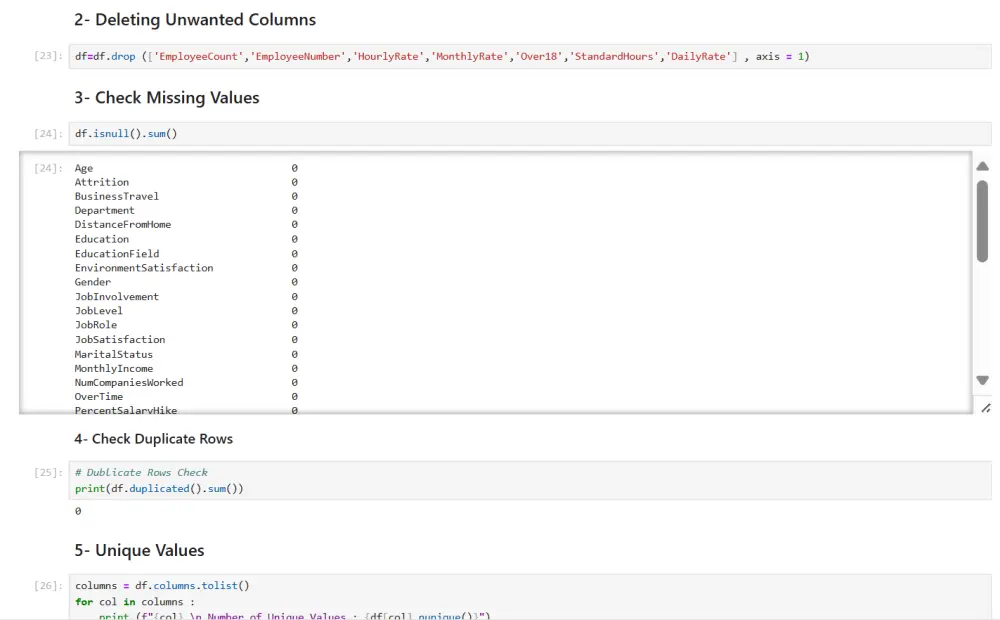Click the df.isnull().sum() code cell
The height and width of the screenshot is (620, 1000).
[530, 134]
